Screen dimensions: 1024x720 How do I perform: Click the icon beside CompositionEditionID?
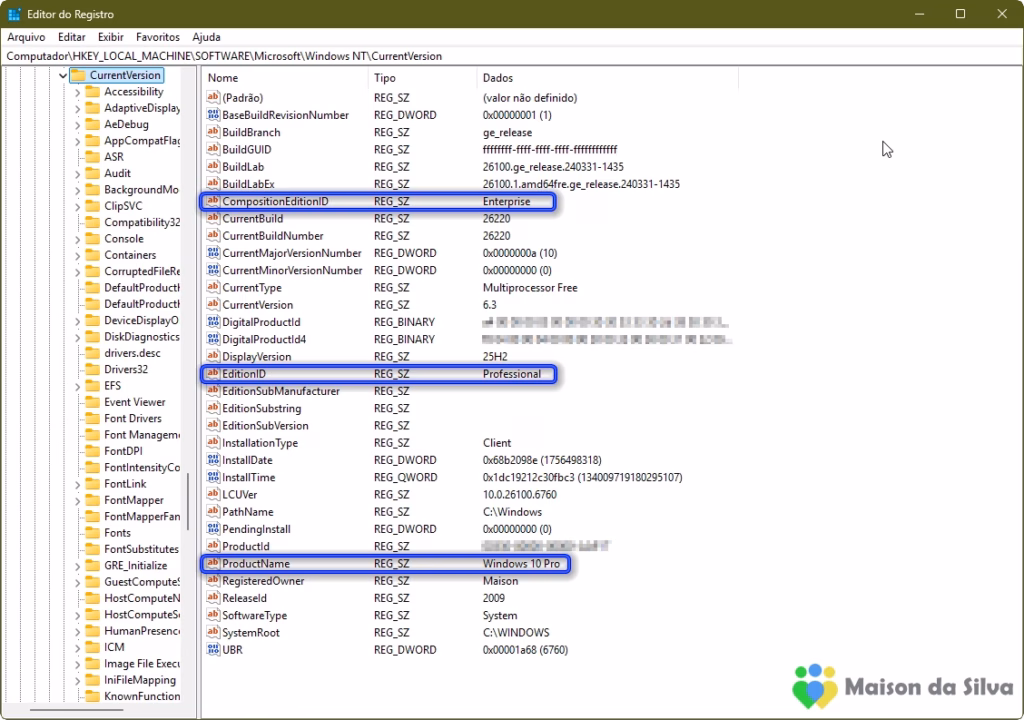[x=212, y=202]
